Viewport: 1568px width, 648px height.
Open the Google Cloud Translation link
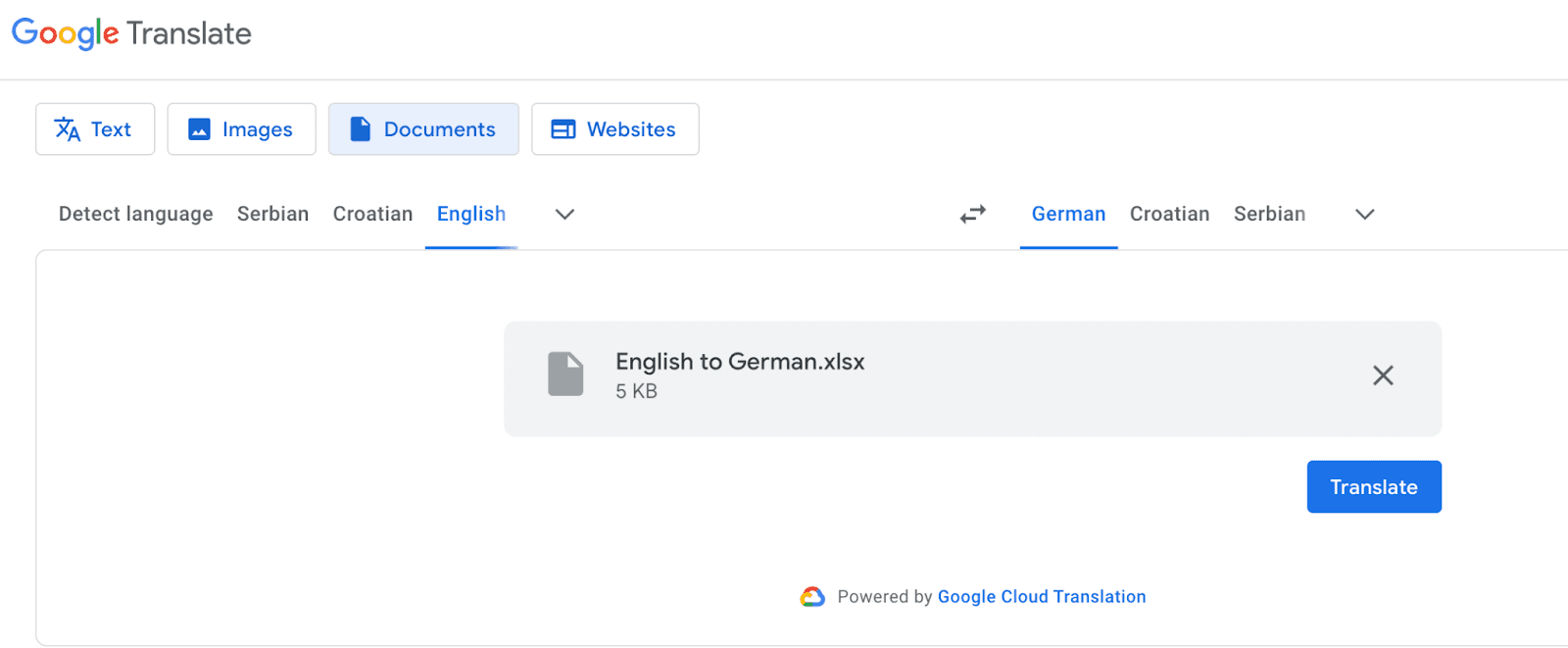[1041, 597]
